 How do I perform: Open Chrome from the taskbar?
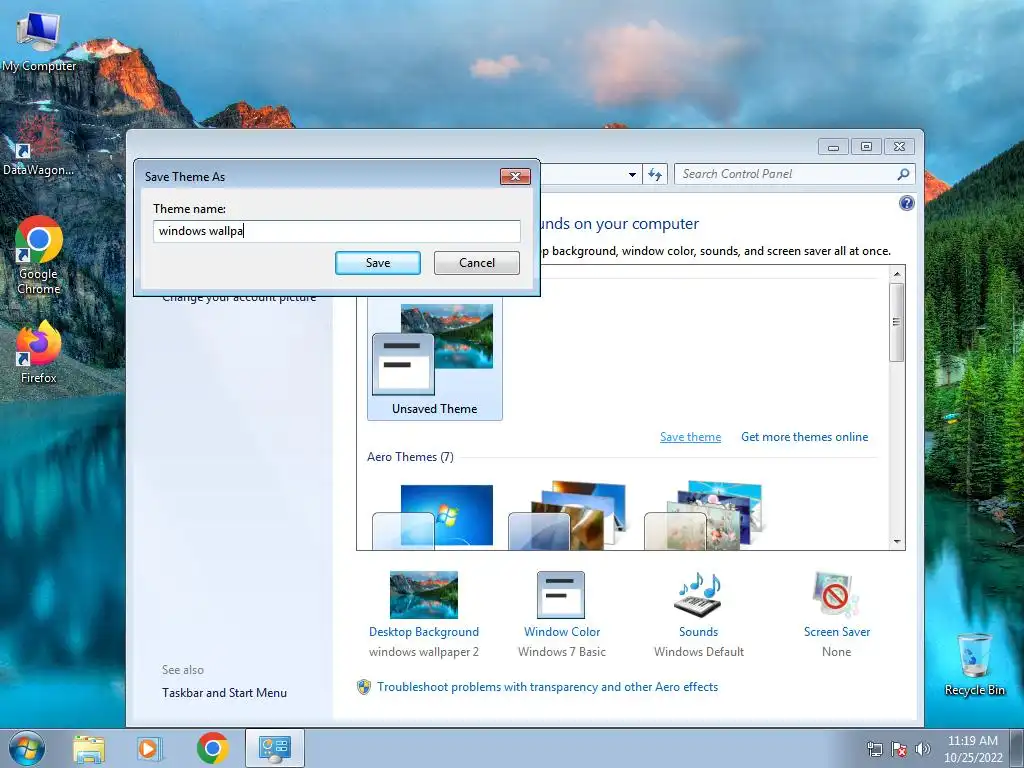[212, 748]
